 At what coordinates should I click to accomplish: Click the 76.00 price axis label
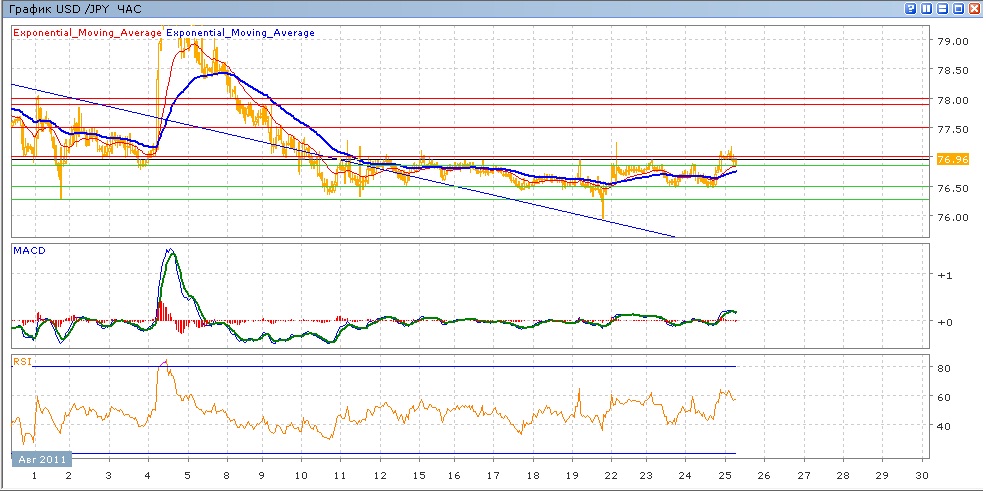point(952,217)
